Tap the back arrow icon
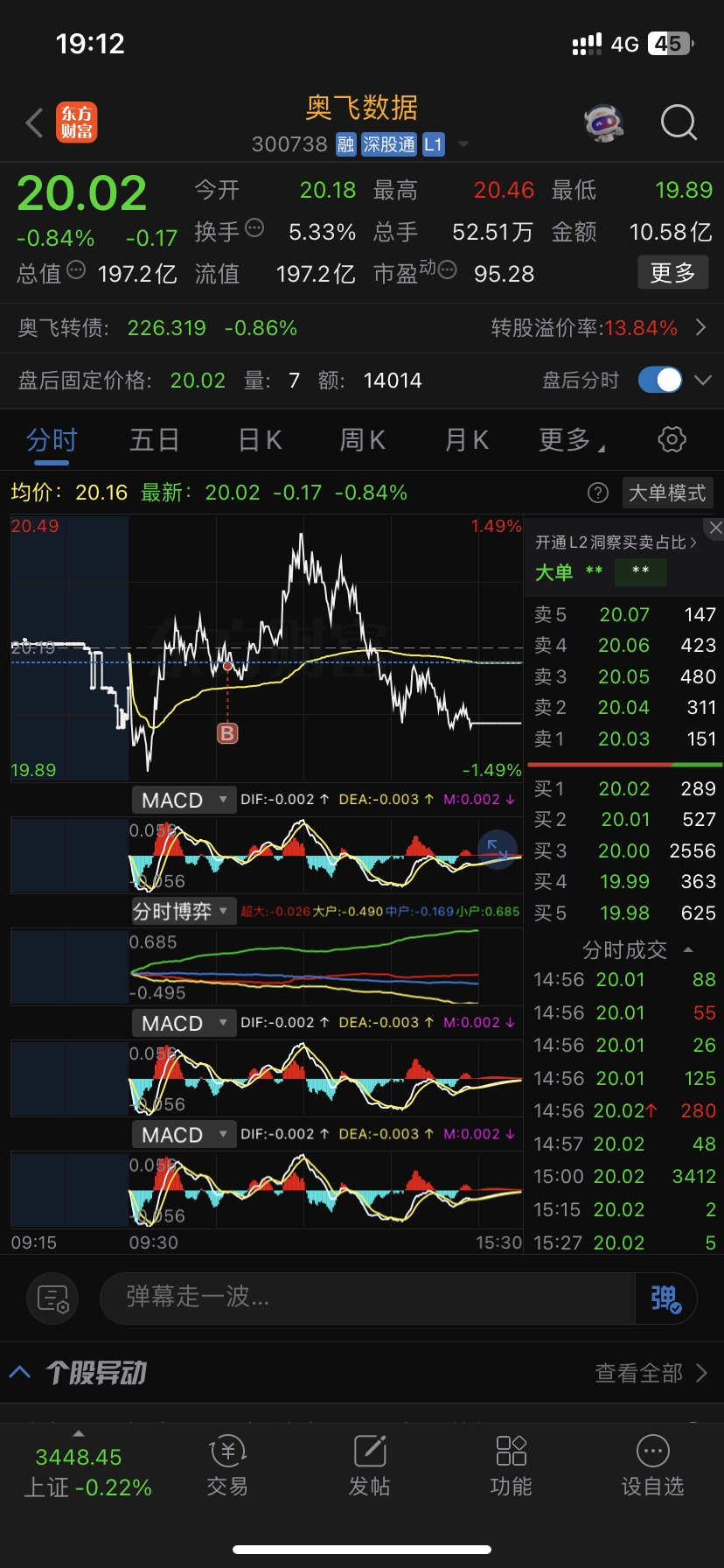 35,123
